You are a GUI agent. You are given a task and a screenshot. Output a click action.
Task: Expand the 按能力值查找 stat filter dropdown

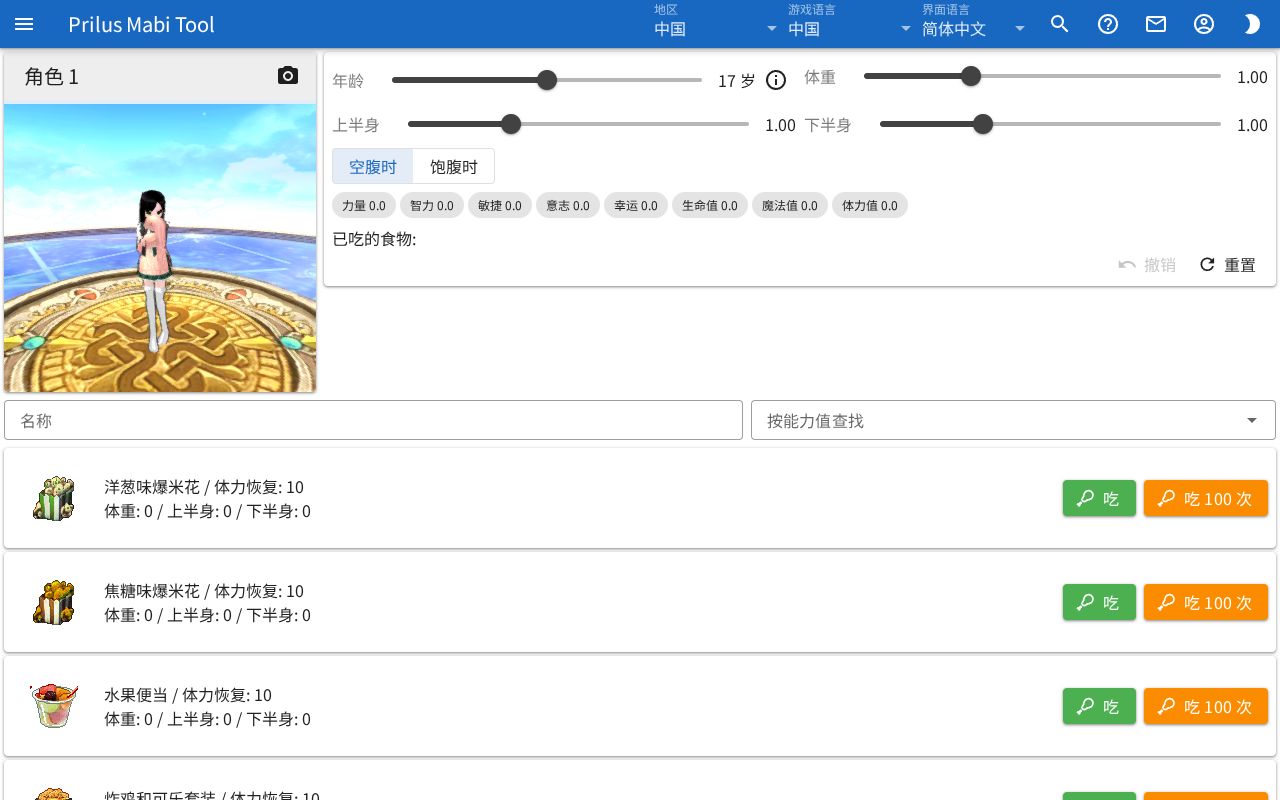click(x=1013, y=420)
